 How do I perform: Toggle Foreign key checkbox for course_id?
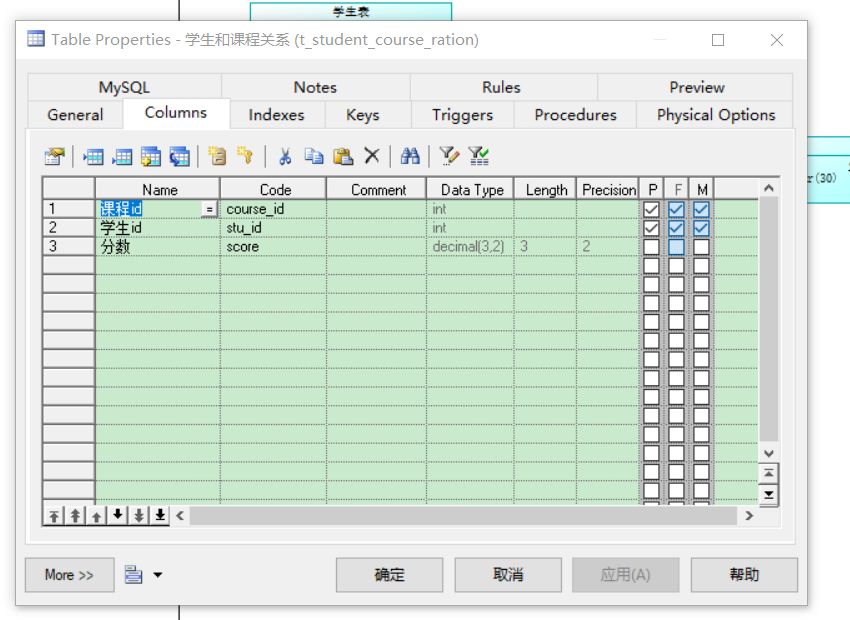[x=676, y=209]
